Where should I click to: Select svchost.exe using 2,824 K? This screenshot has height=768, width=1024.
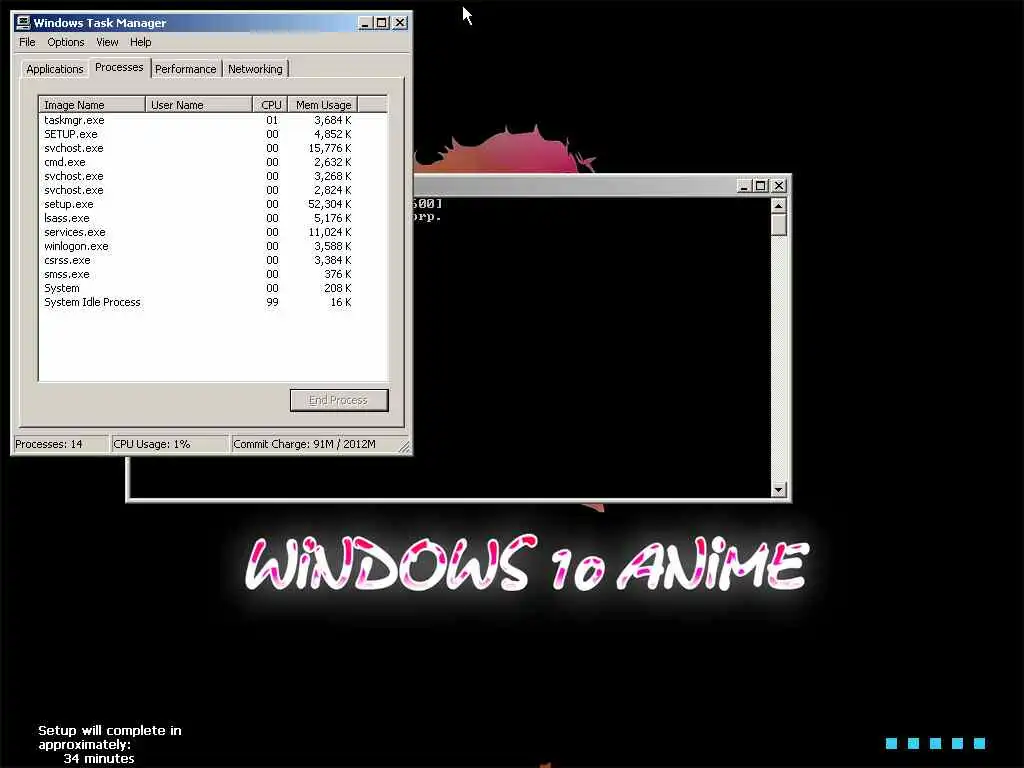213,190
